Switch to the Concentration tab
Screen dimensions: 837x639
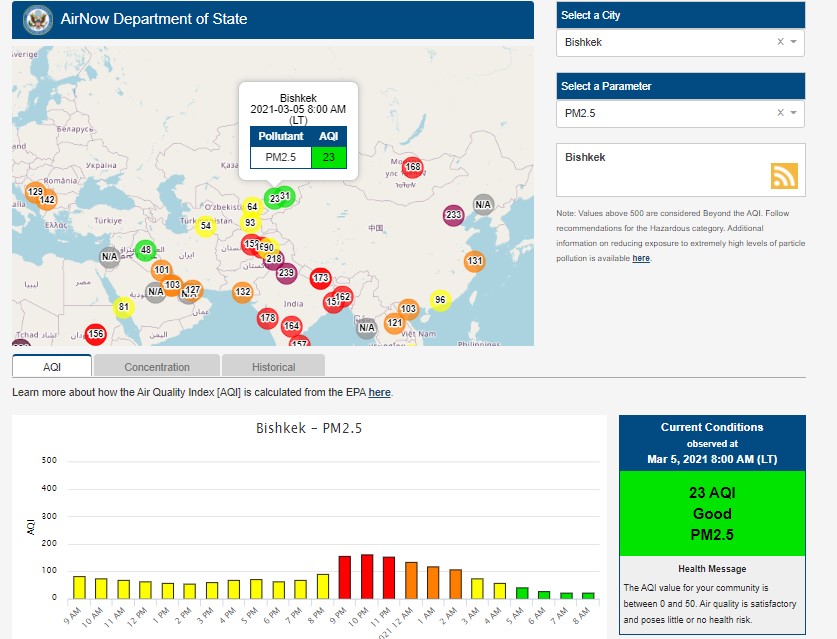pos(157,367)
